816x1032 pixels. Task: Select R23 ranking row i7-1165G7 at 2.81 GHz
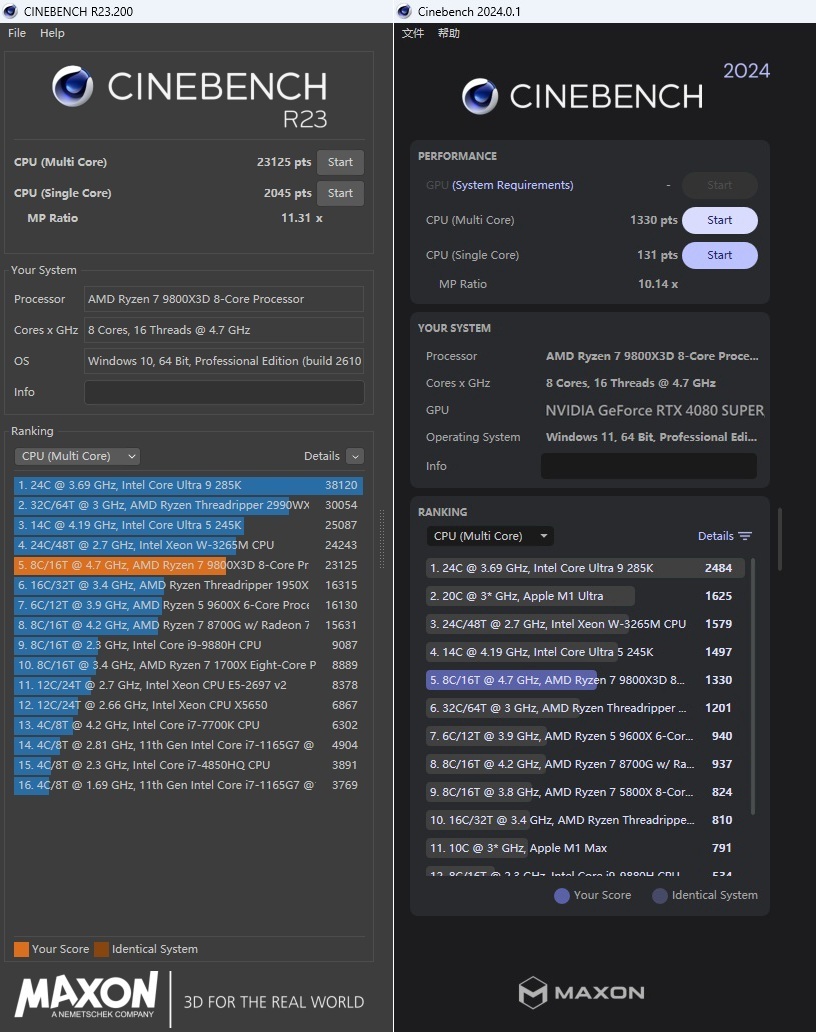click(x=188, y=745)
